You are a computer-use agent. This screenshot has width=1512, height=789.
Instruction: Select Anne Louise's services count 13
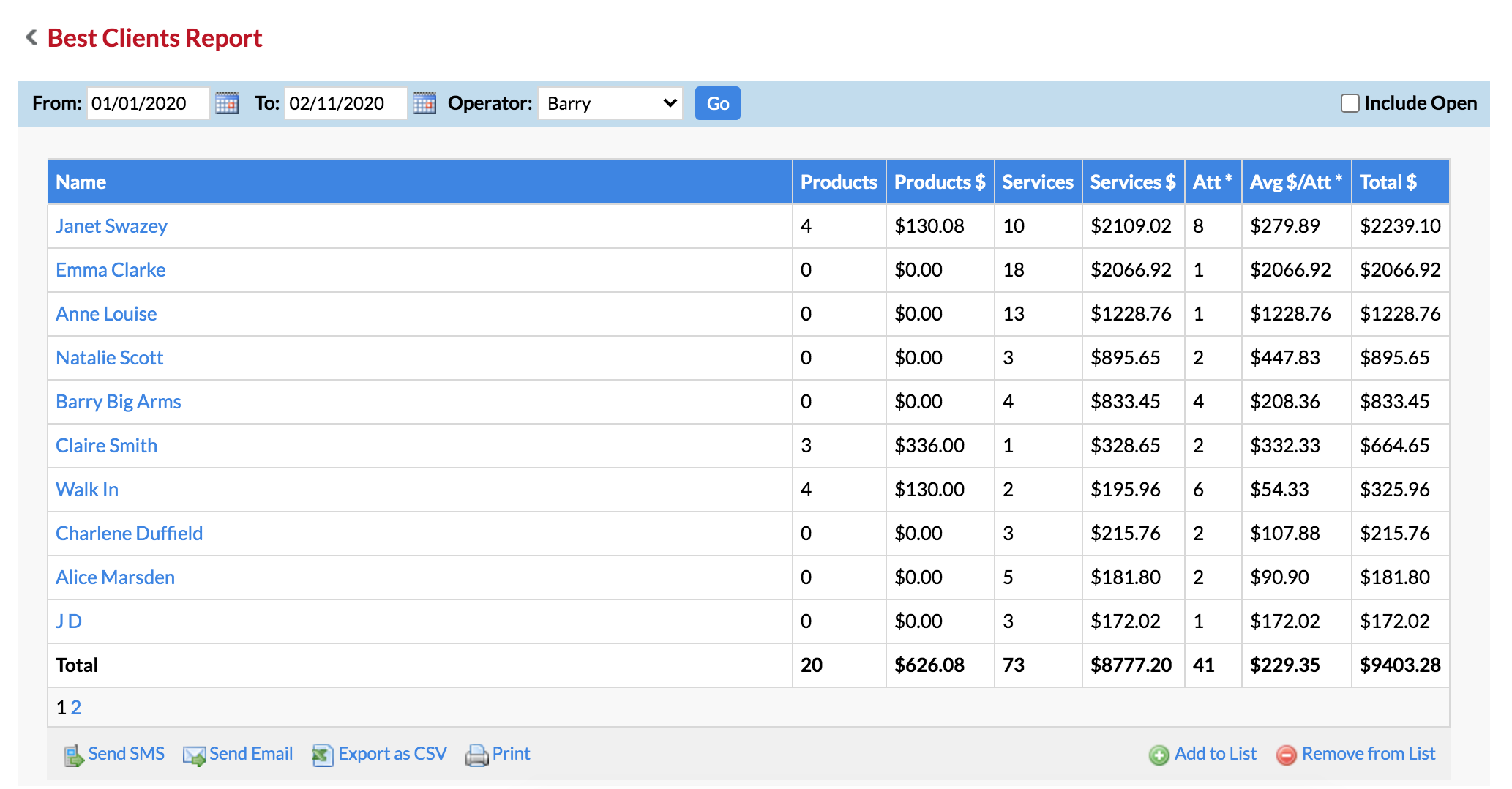tap(1038, 314)
